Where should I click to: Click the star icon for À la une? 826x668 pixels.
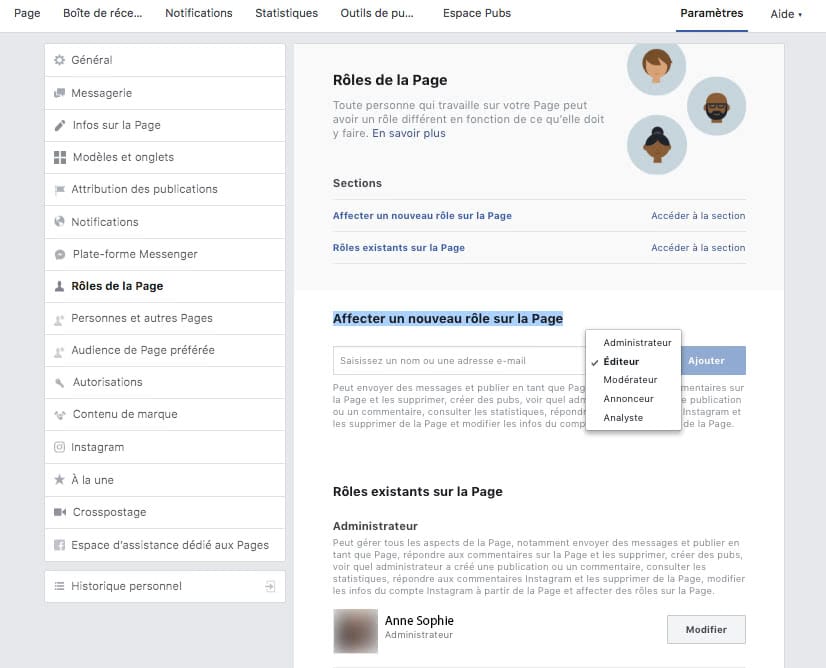coord(59,480)
